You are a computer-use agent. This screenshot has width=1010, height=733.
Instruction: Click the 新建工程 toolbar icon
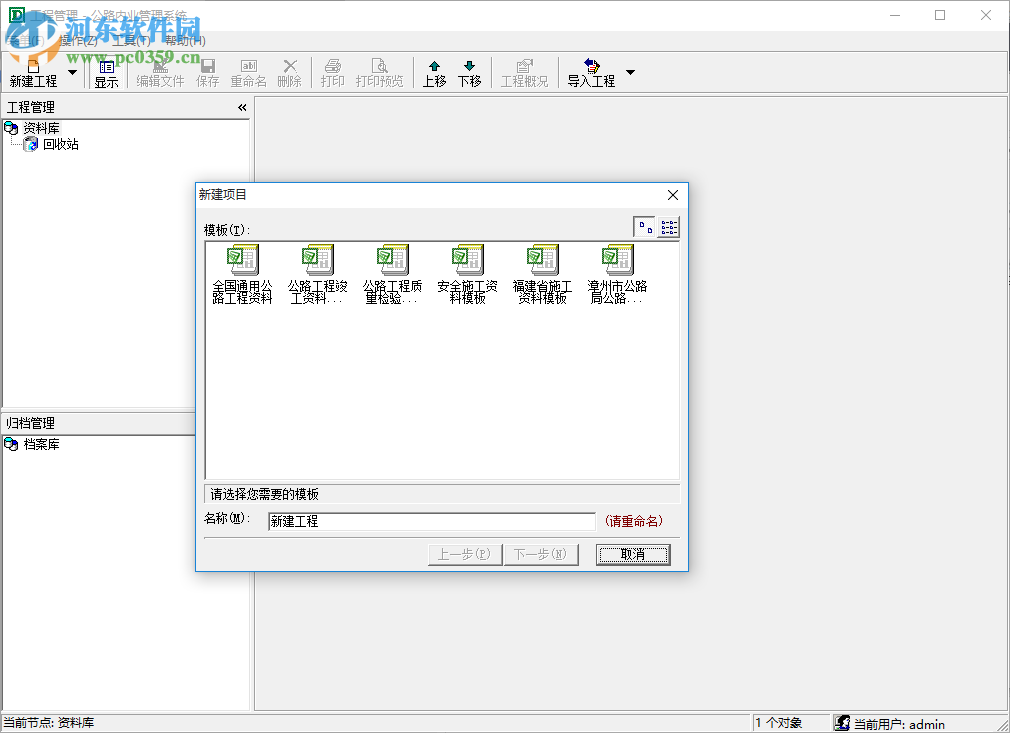(33, 73)
